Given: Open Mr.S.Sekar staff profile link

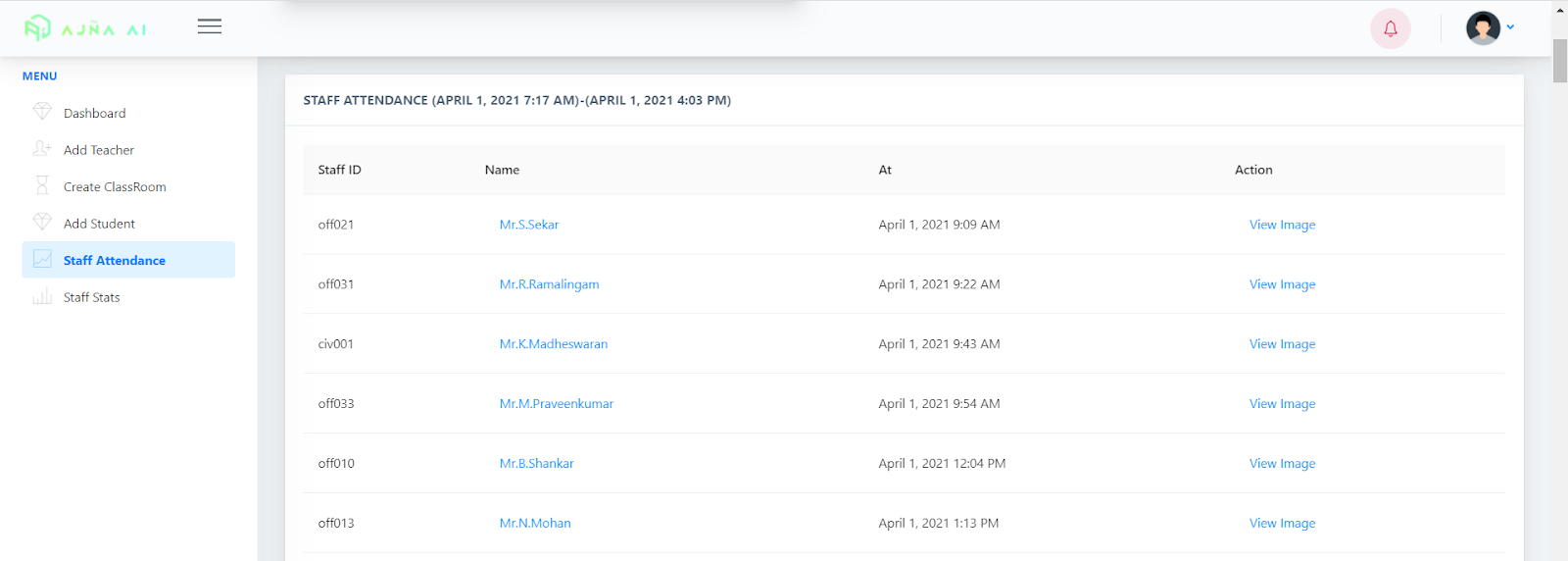Looking at the screenshot, I should 529,225.
